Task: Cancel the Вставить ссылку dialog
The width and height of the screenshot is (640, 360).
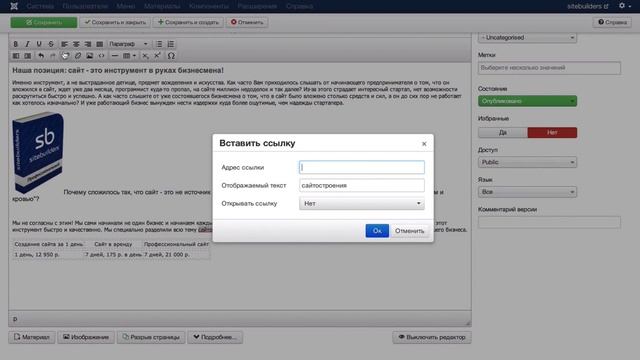Action: point(409,231)
